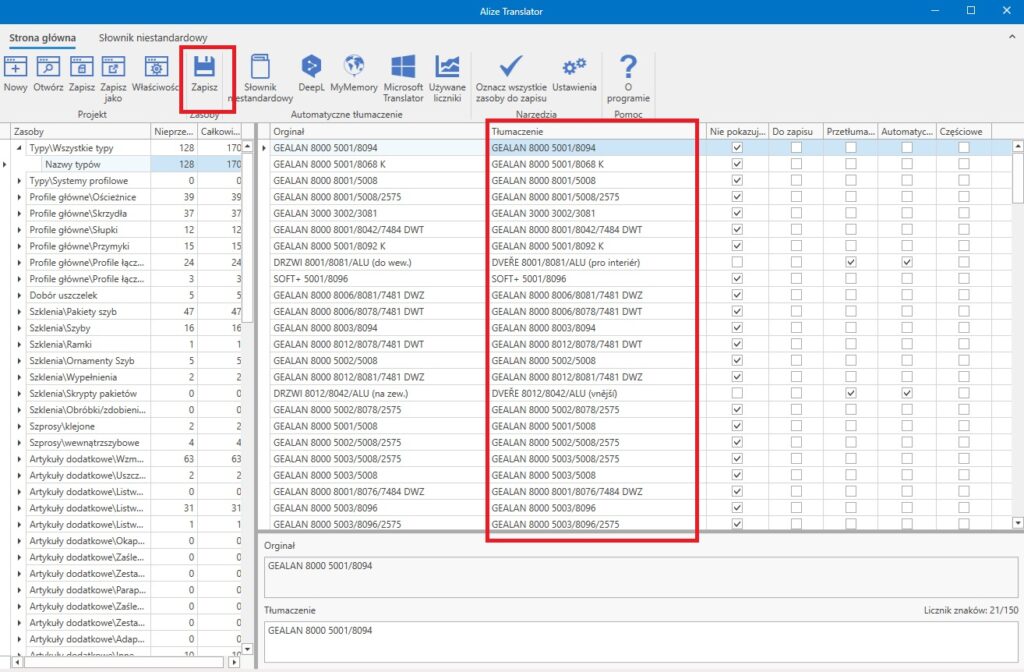The width and height of the screenshot is (1024, 672).
Task: Expand Profile główne\Słupki node
Action: point(19,230)
